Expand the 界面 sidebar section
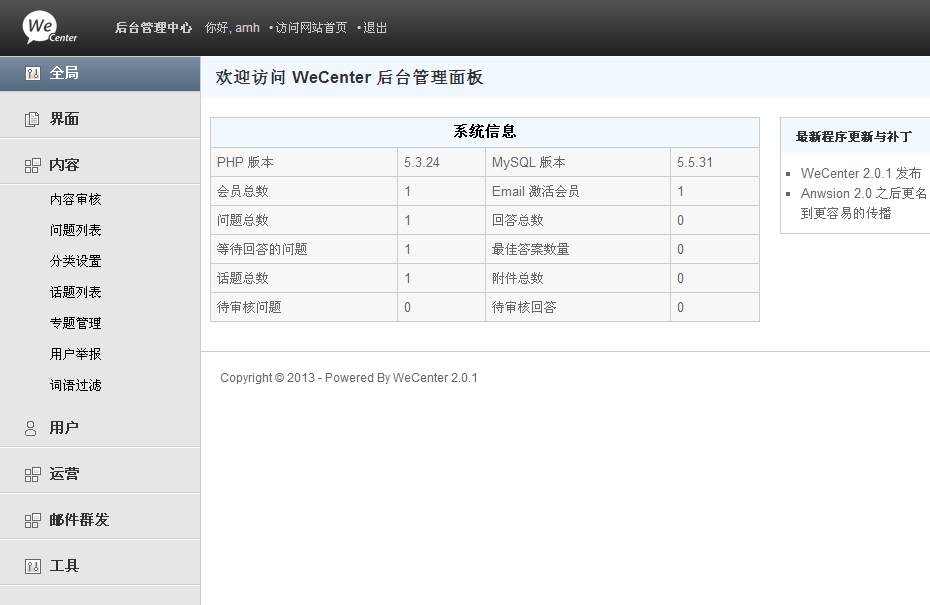930x605 pixels. pyautogui.click(x=64, y=119)
